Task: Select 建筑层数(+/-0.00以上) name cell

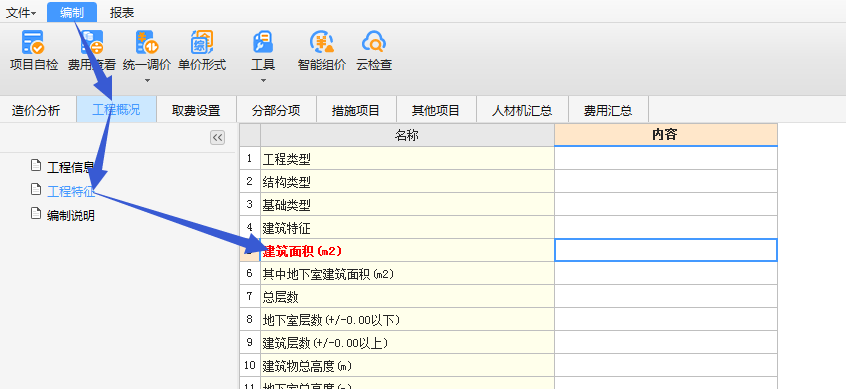Action: coord(407,343)
